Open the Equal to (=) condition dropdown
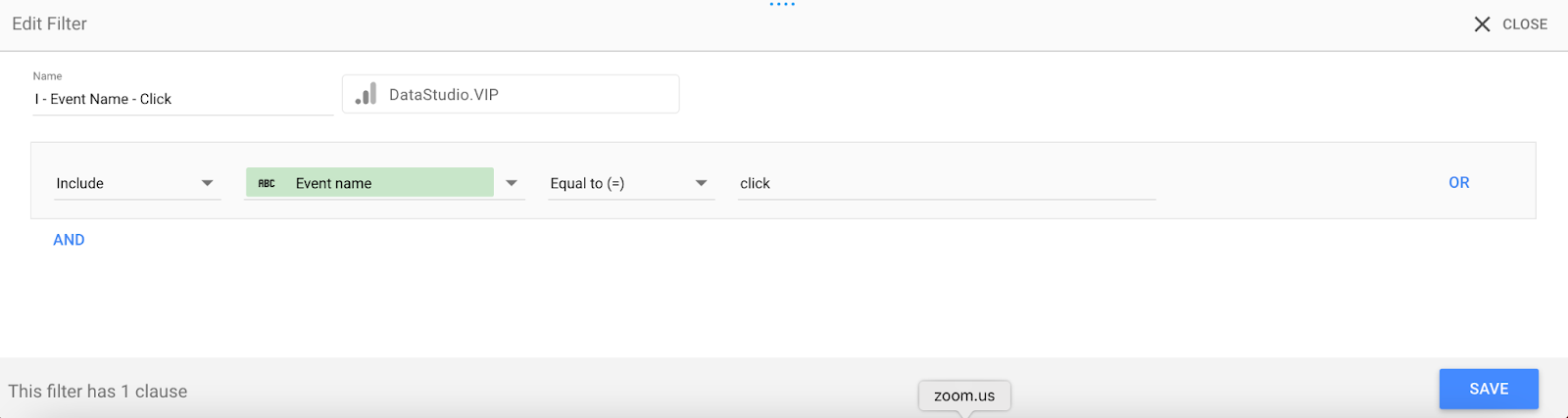 tap(701, 183)
